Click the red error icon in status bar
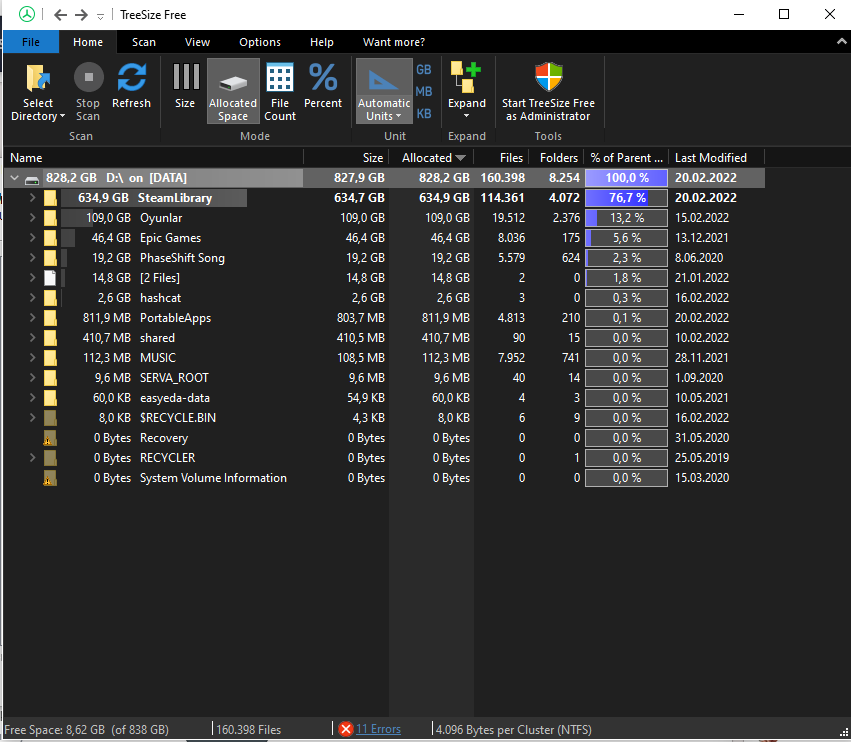 [x=345, y=729]
